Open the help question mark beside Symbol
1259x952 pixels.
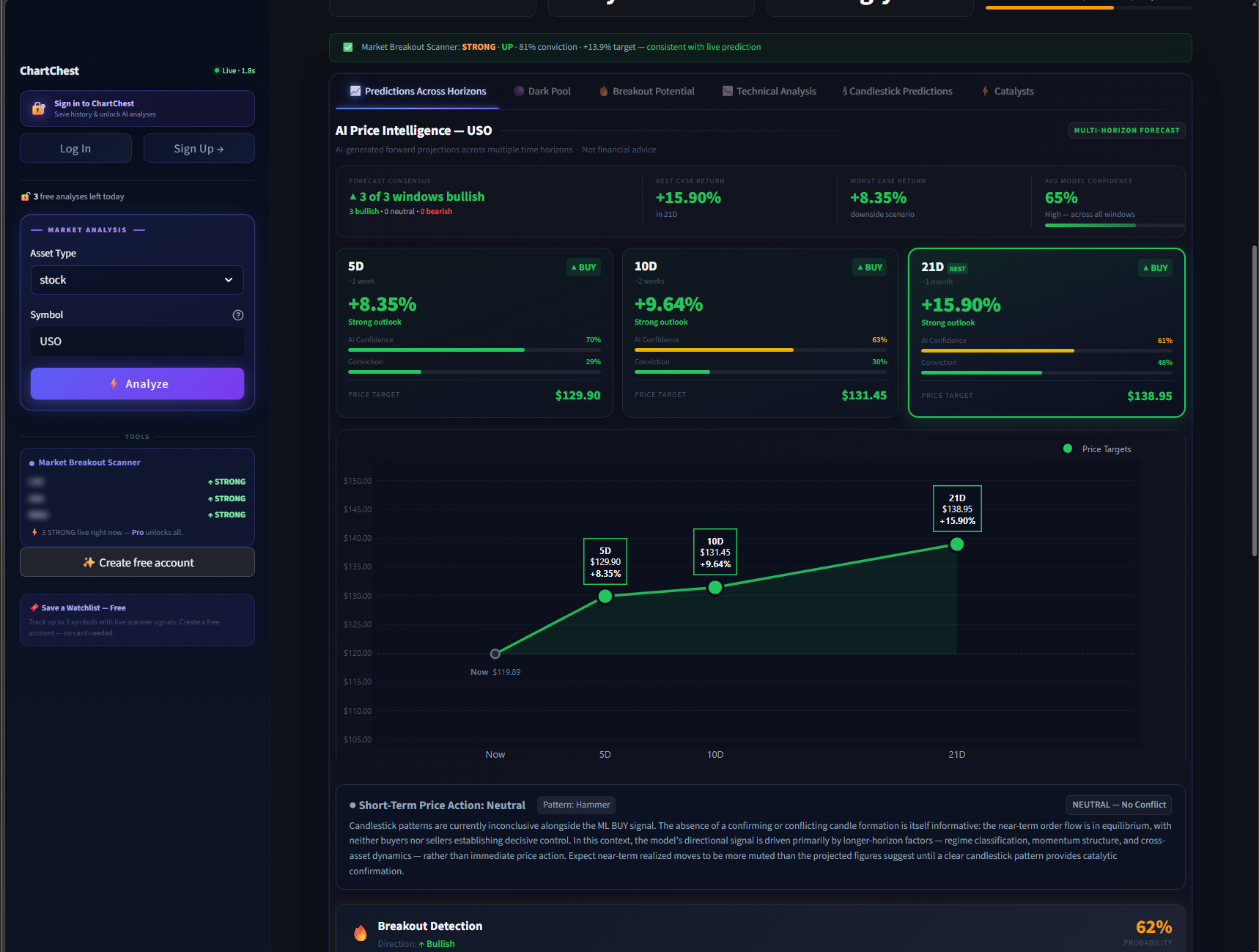pos(237,314)
